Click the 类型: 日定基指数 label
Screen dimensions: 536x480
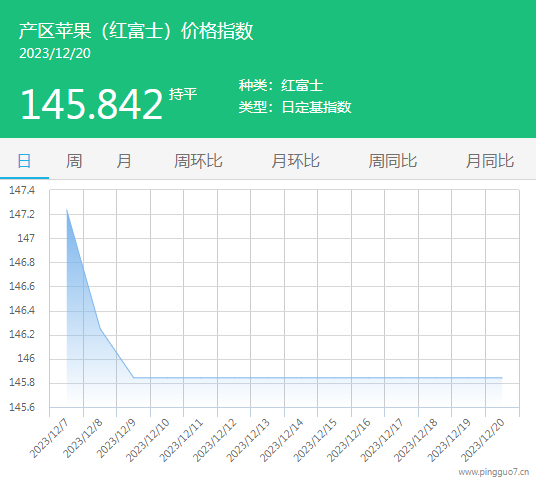pyautogui.click(x=295, y=107)
